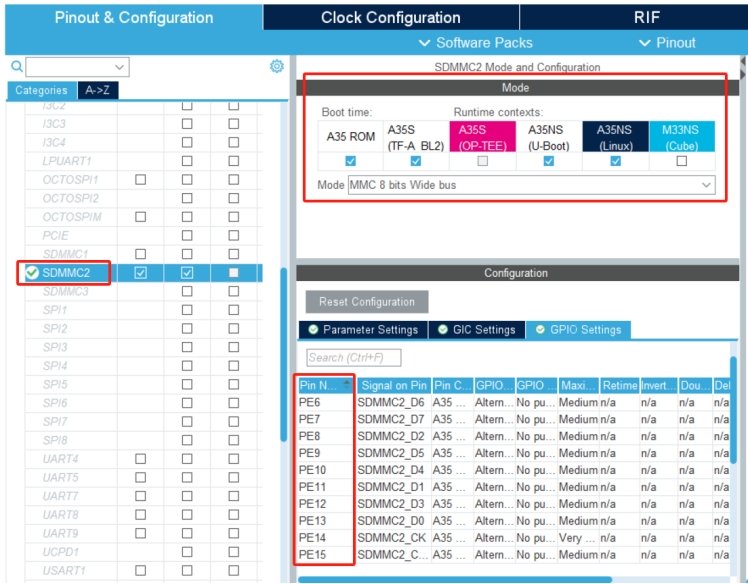The image size is (748, 584).
Task: Click the peripheral search magnifier icon
Action: [16, 67]
